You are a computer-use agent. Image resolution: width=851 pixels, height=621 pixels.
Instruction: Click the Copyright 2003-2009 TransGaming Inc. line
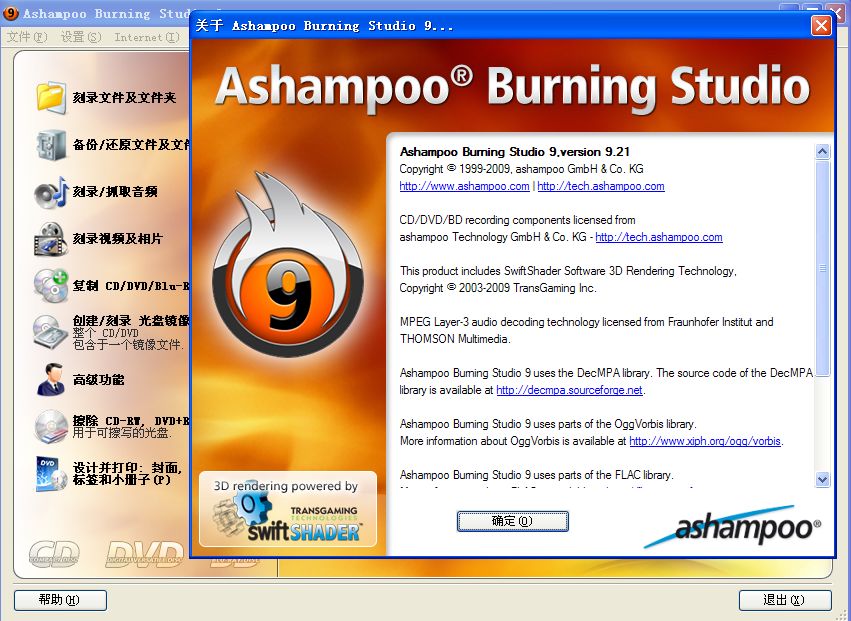tap(498, 288)
